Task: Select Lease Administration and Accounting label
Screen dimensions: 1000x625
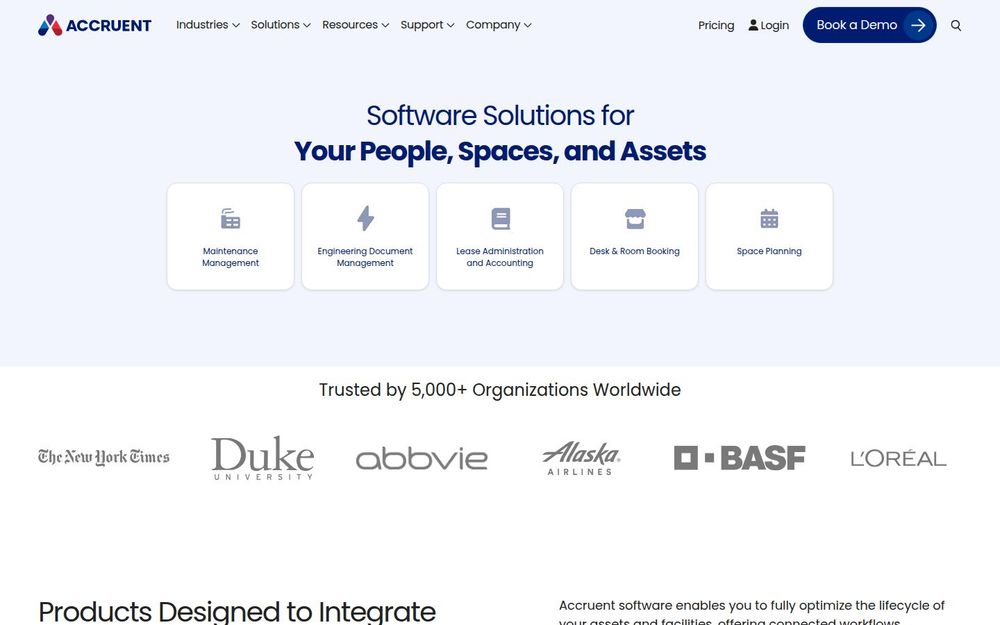Action: point(500,257)
